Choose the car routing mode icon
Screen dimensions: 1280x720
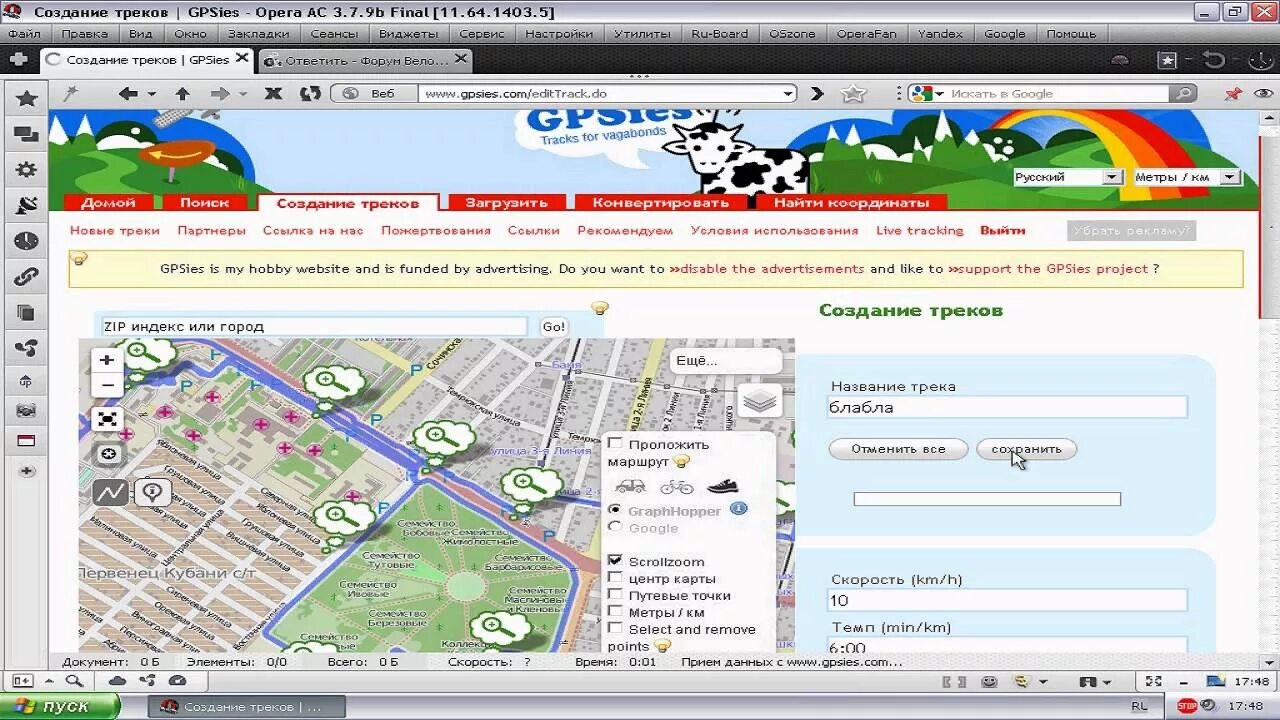pyautogui.click(x=630, y=487)
